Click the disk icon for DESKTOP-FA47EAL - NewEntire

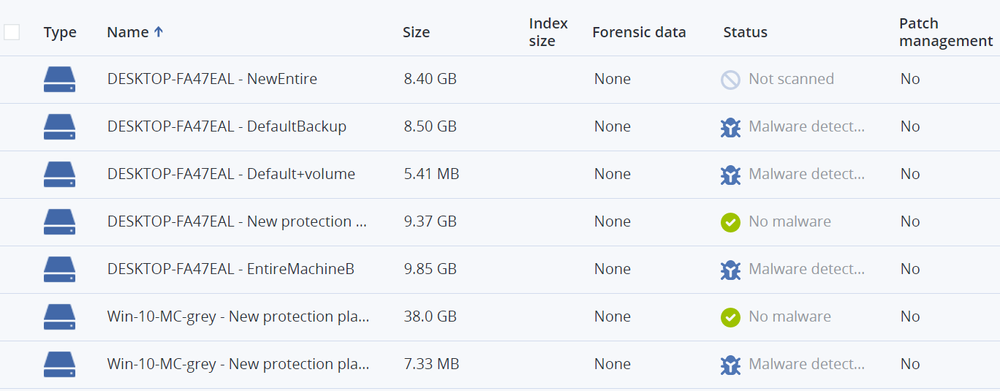59,79
